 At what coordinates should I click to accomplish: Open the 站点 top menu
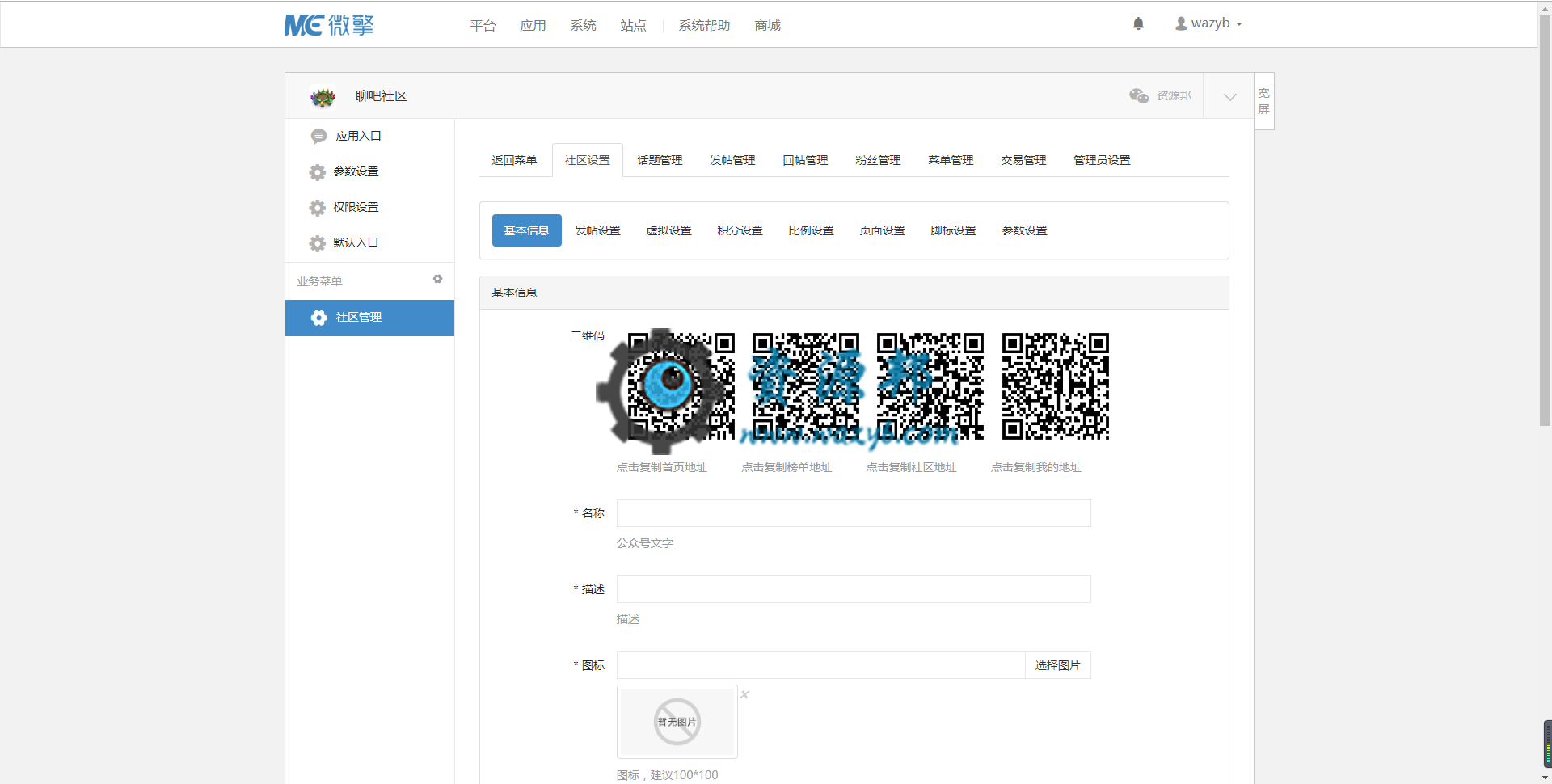click(633, 26)
